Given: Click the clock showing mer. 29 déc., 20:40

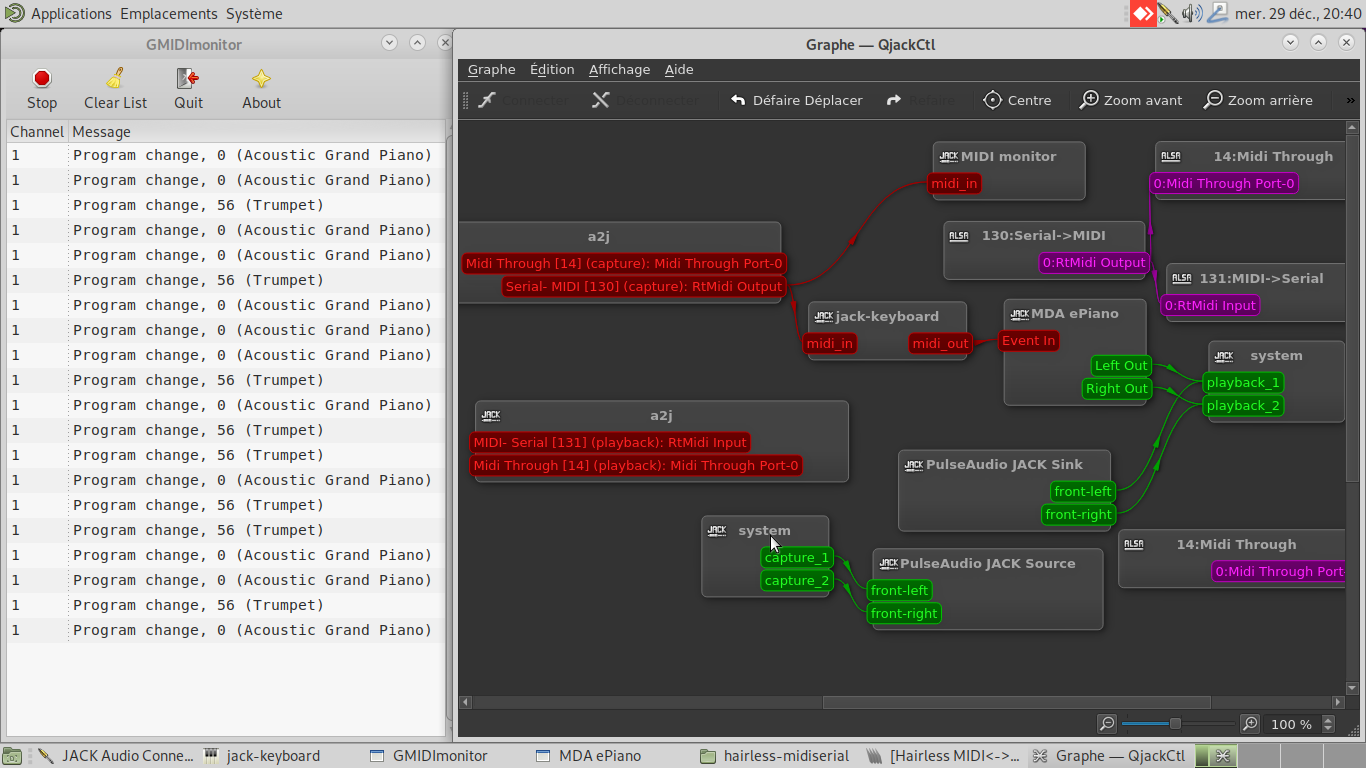Looking at the screenshot, I should tap(1298, 14).
